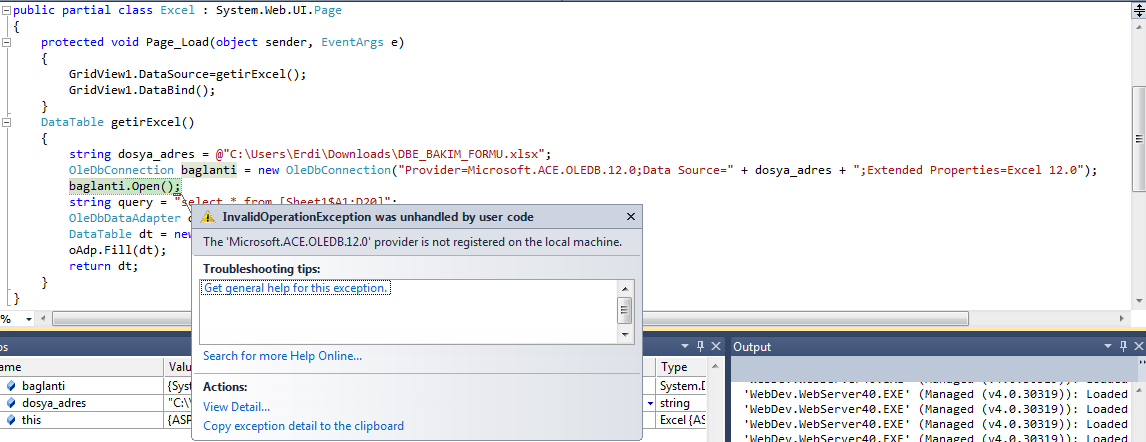Click the dosya_adres variable icon

(10, 403)
